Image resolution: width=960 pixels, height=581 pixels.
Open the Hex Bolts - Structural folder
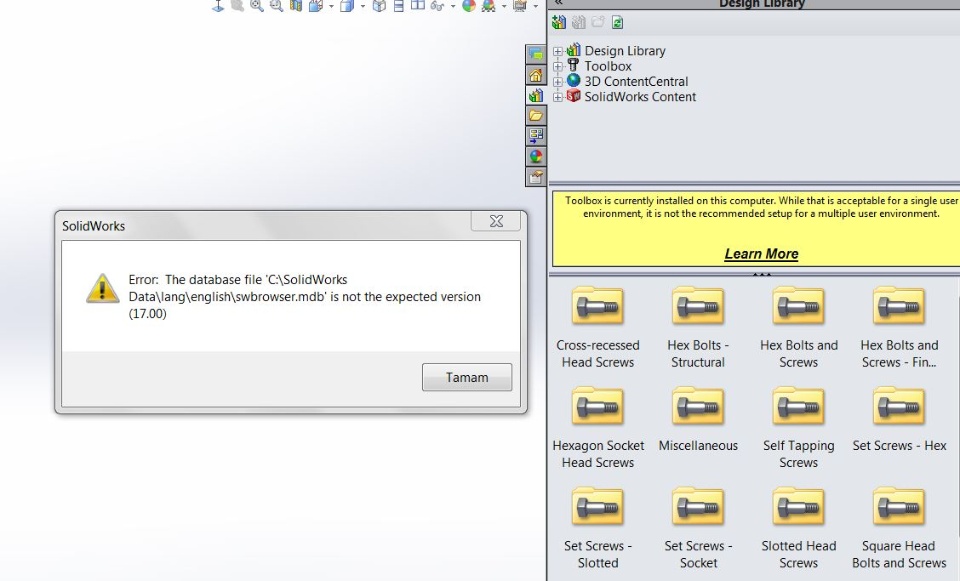click(698, 327)
